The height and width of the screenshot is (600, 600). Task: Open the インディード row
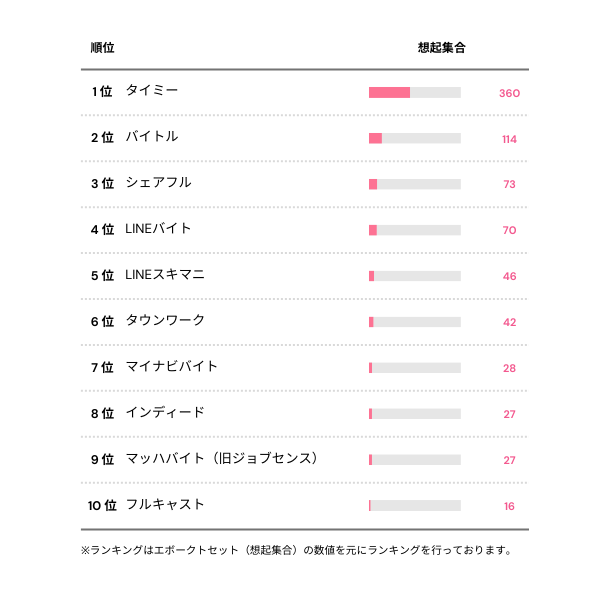click(x=165, y=413)
